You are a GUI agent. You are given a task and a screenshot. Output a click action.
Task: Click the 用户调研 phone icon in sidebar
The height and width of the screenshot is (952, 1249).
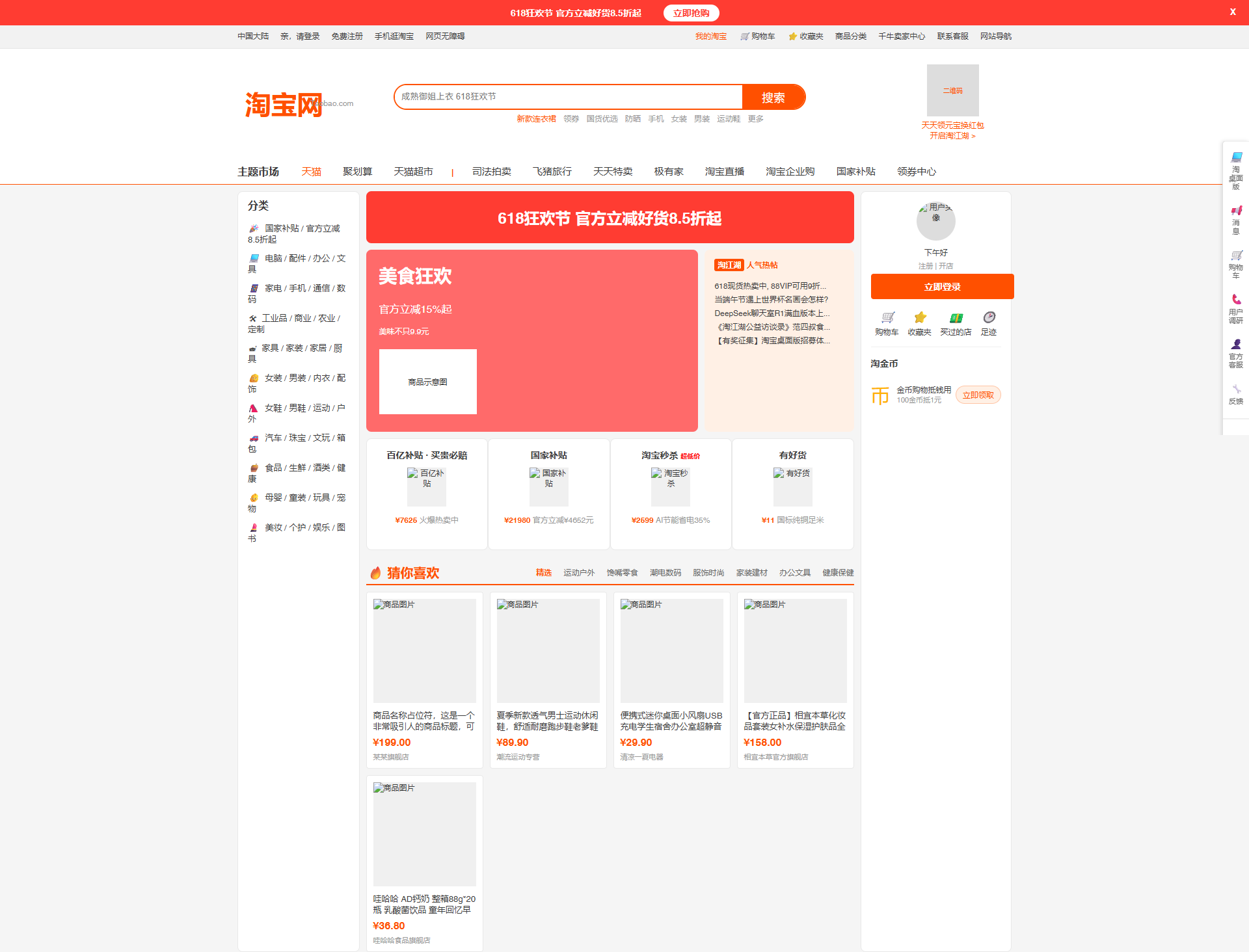1236,300
